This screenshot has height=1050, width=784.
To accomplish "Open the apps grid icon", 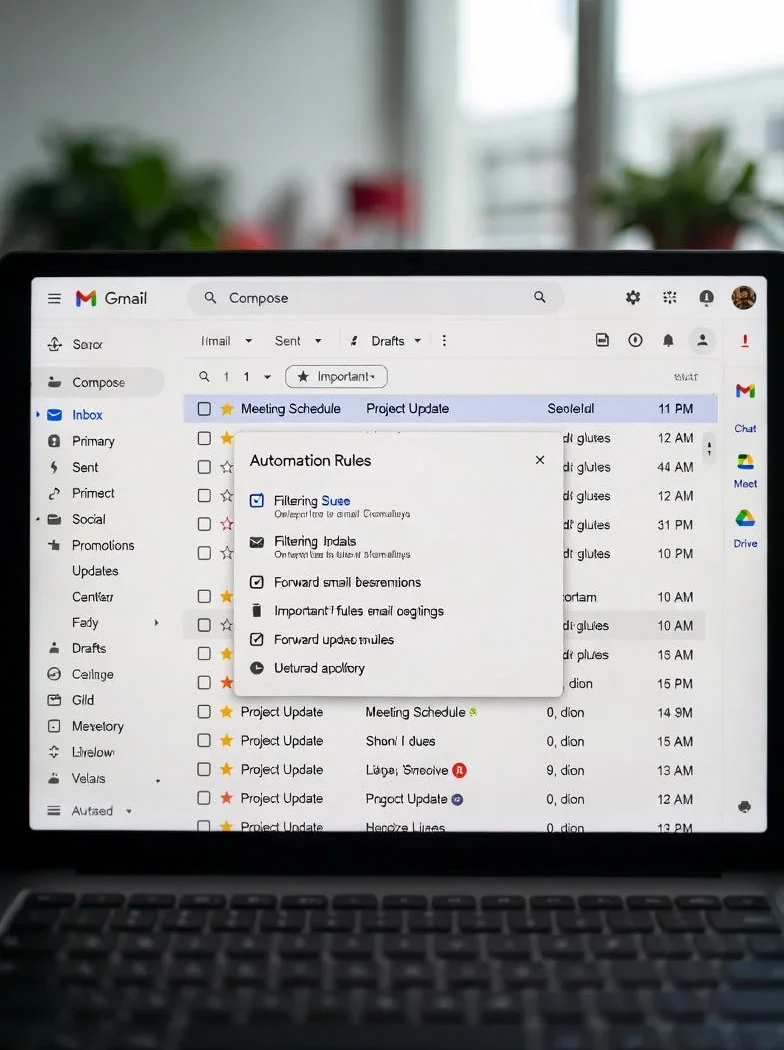I will click(670, 297).
